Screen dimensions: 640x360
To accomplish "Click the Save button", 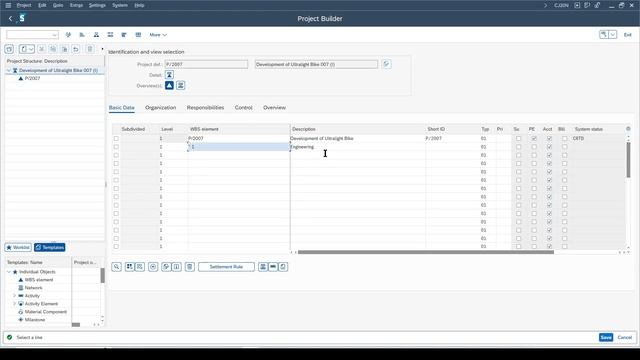I will click(606, 338).
